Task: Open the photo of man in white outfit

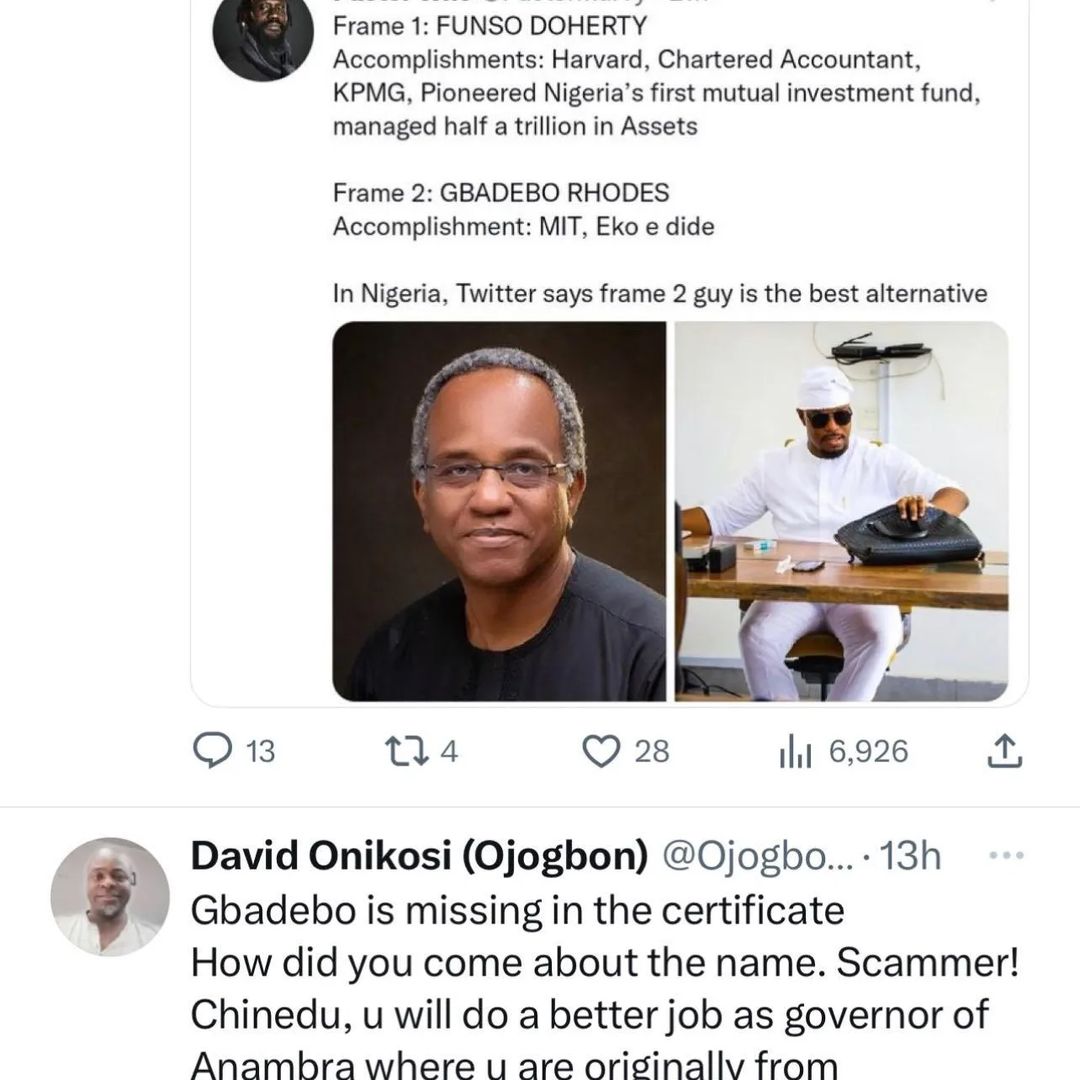Action: pyautogui.click(x=842, y=511)
